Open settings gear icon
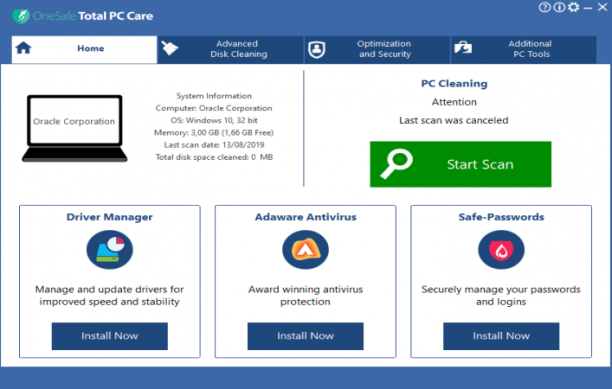This screenshot has height=389, width=612. pyautogui.click(x=574, y=7)
